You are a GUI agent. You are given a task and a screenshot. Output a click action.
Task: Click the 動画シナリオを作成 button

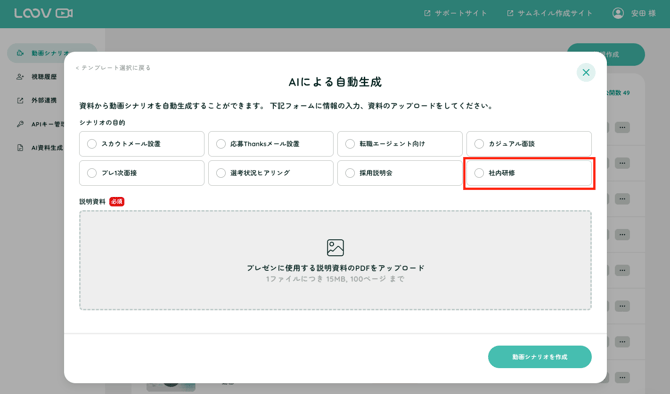(x=540, y=357)
